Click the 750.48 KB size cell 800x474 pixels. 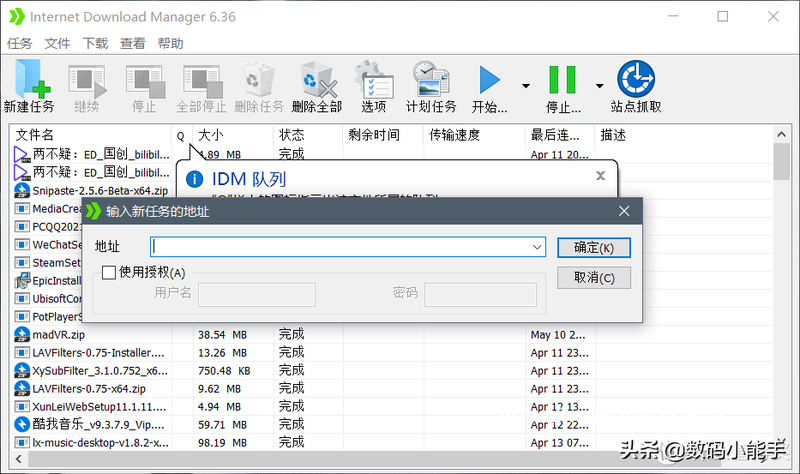click(224, 370)
